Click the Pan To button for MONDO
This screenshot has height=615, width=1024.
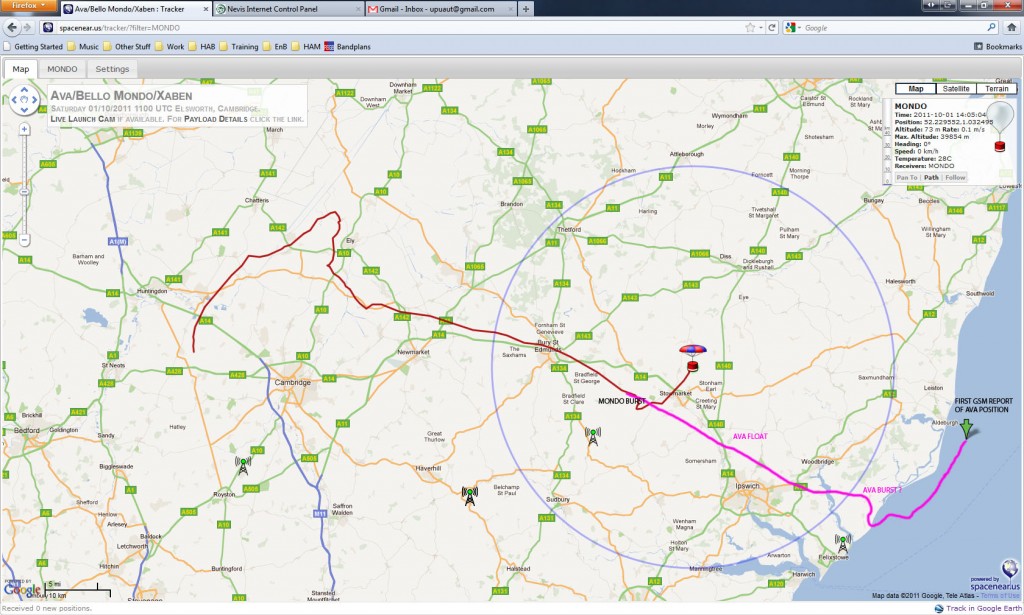907,178
